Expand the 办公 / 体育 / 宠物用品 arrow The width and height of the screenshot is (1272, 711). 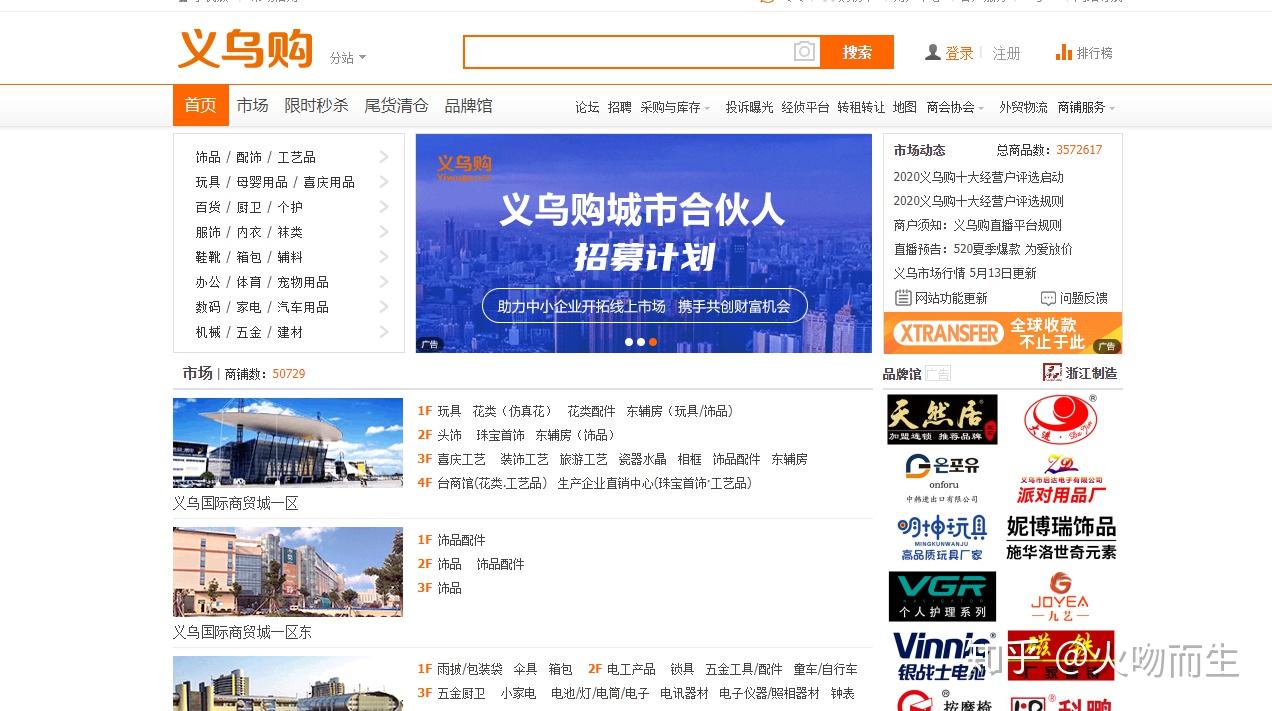(384, 282)
